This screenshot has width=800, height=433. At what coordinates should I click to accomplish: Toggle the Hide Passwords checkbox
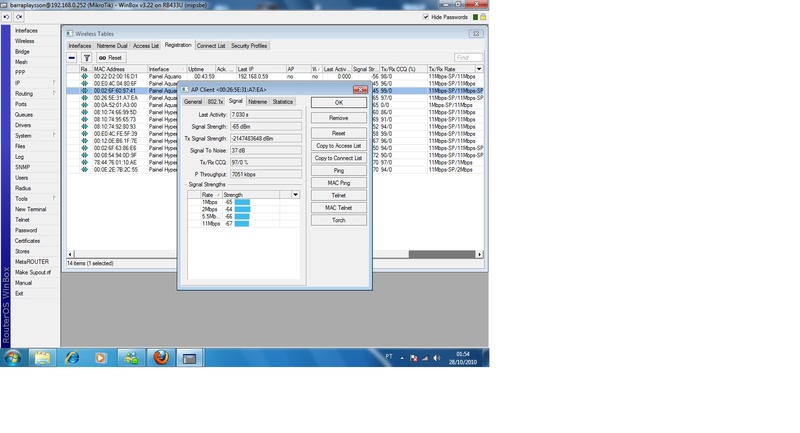point(426,17)
